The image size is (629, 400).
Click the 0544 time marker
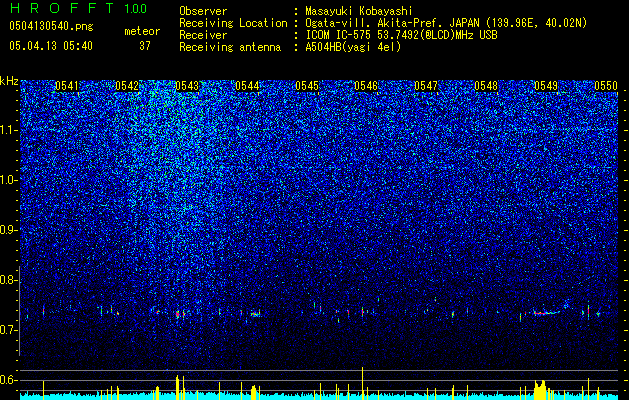(247, 86)
